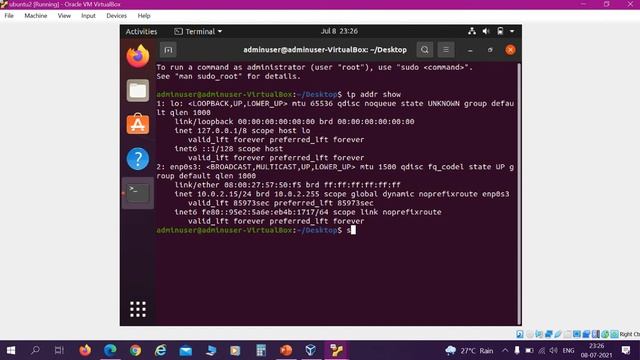Show hidden Windows tray icons
The width and height of the screenshot is (640, 360).
click(505, 351)
